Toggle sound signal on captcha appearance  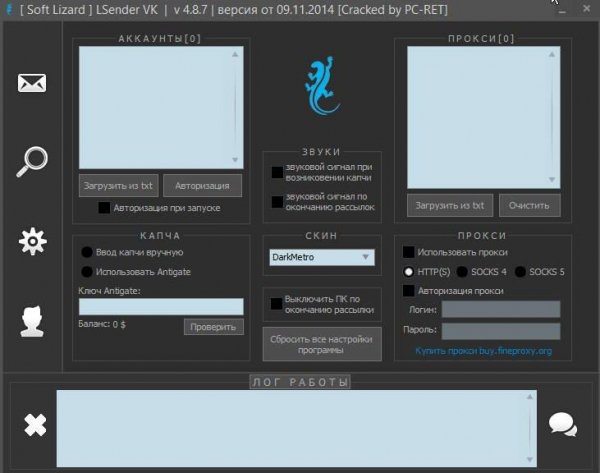(x=277, y=172)
